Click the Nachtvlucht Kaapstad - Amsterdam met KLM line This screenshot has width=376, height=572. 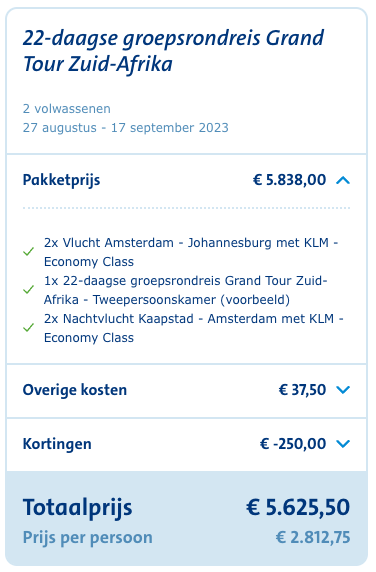click(x=194, y=328)
